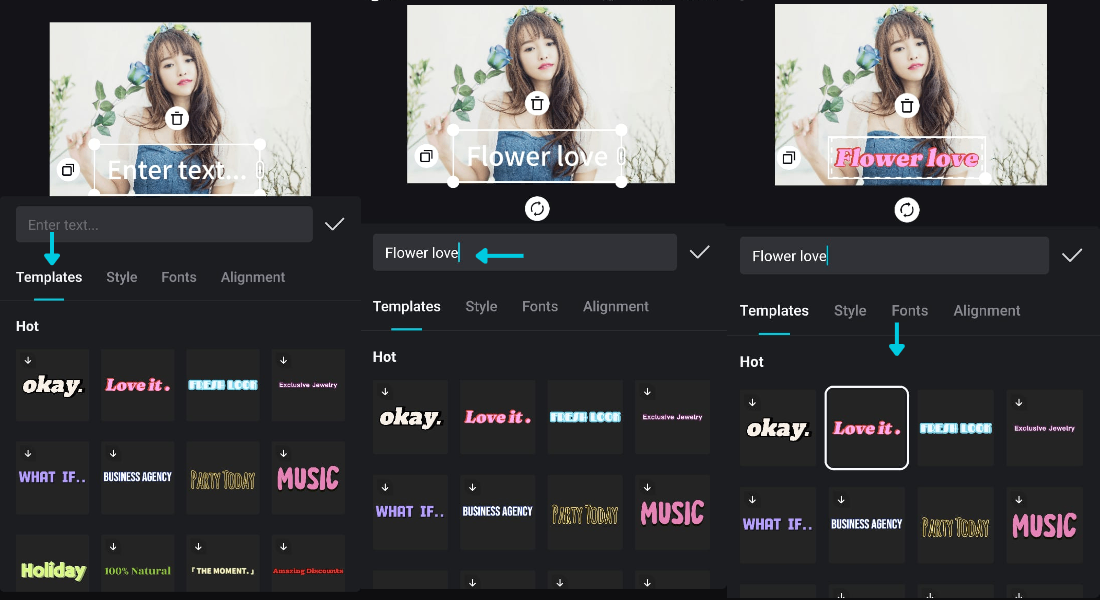Apply 'Party Today' template in left panel
The height and width of the screenshot is (600, 1100).
point(223,477)
